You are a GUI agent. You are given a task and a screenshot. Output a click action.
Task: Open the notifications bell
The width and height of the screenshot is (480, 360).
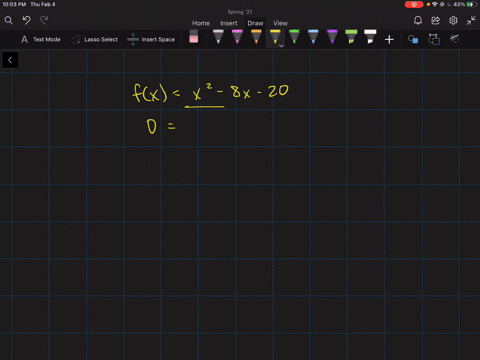[x=418, y=21]
